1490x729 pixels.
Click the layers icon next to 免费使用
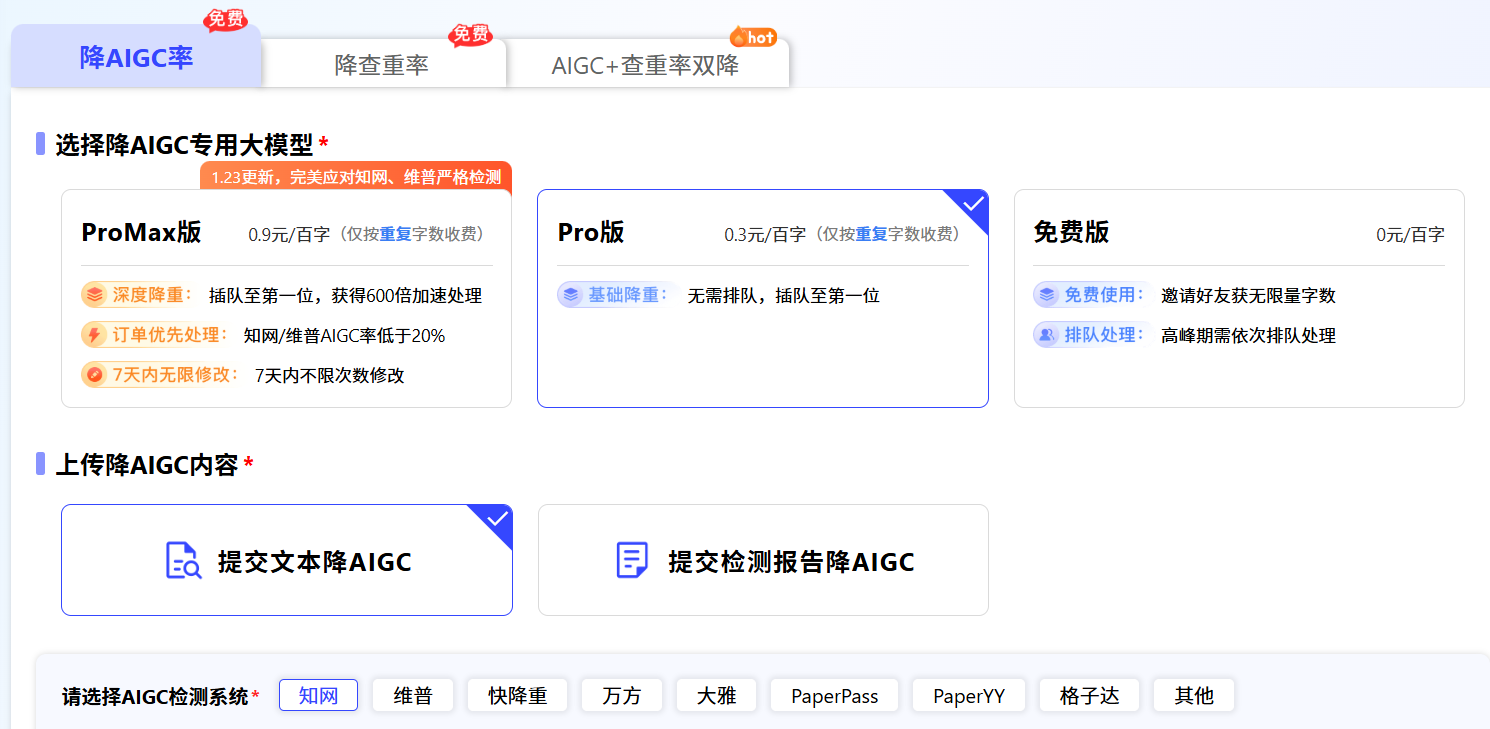coord(1046,295)
